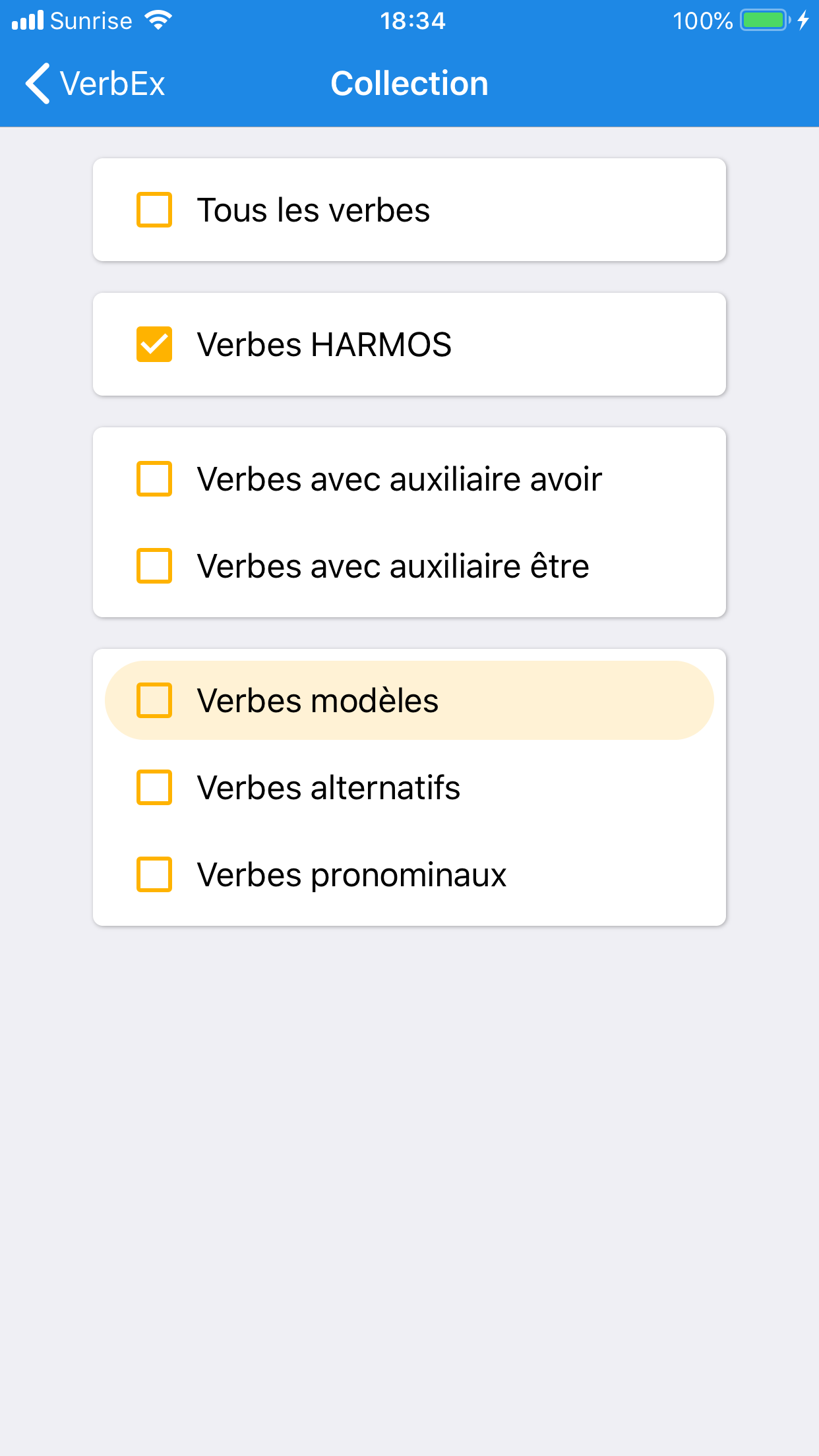This screenshot has height=1456, width=819.
Task: Check the Tous les verbes checkbox
Action: 154,210
